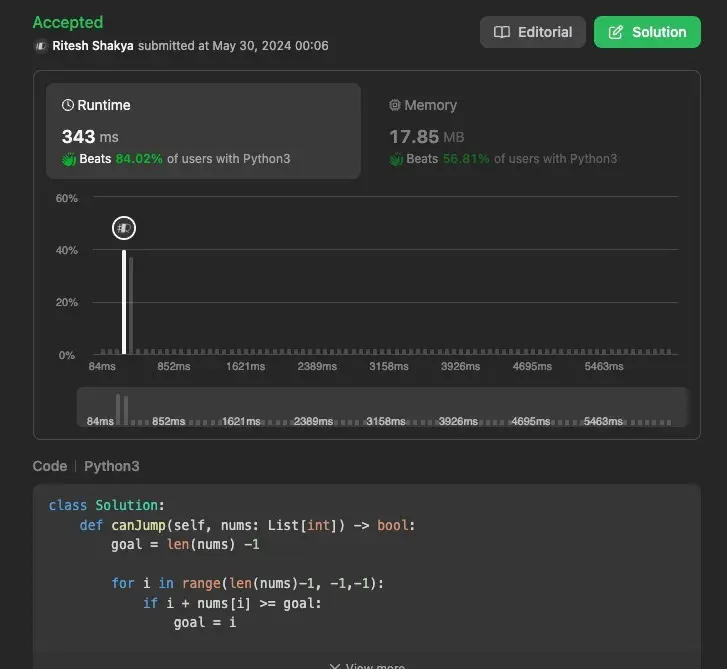Click the range slider handle in the mini chart
The image size is (727, 669).
coord(121,408)
